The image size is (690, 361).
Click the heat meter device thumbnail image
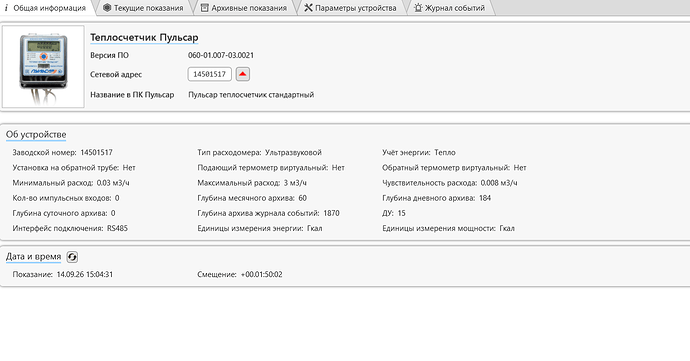pos(43,66)
